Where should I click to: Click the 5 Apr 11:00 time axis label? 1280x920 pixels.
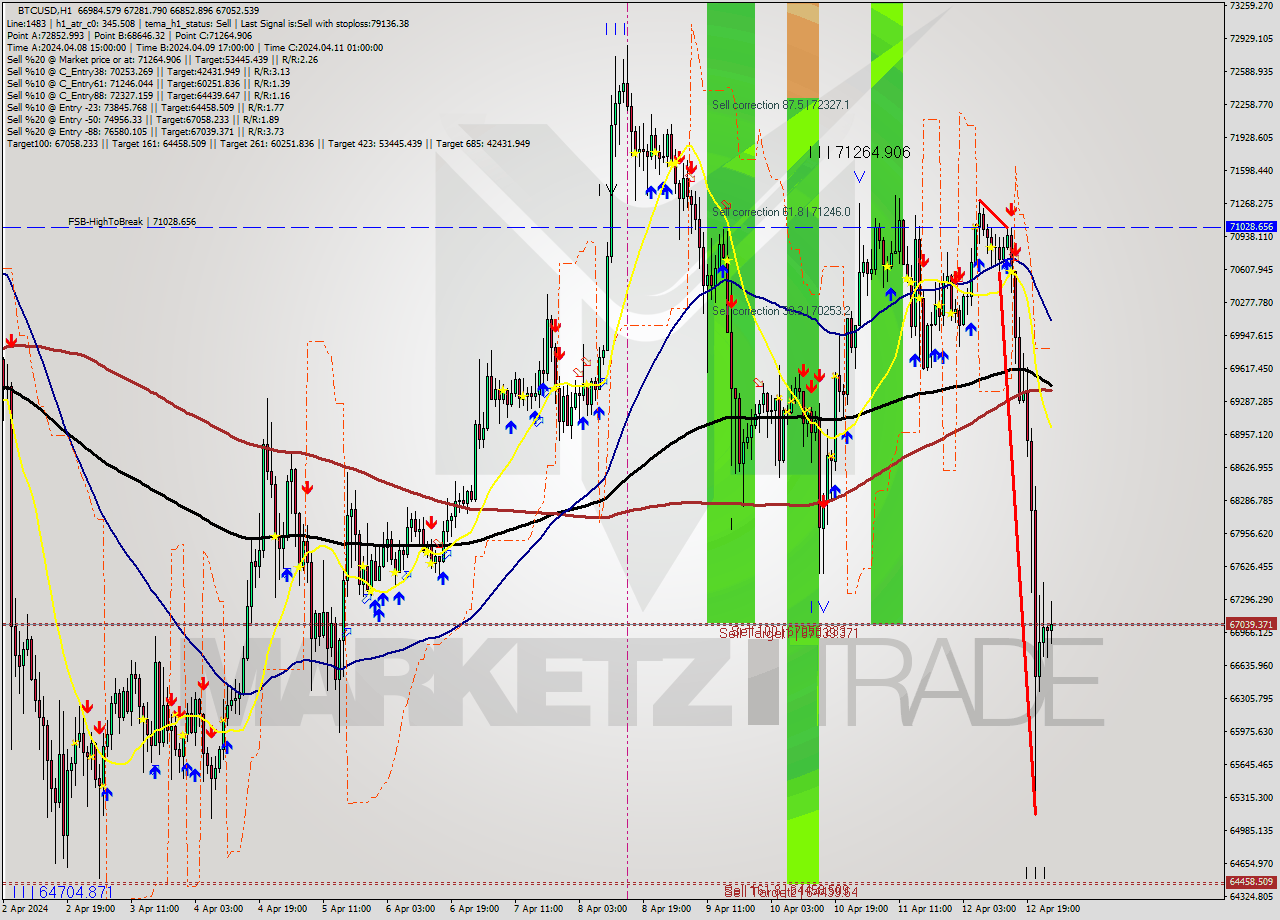[347, 909]
